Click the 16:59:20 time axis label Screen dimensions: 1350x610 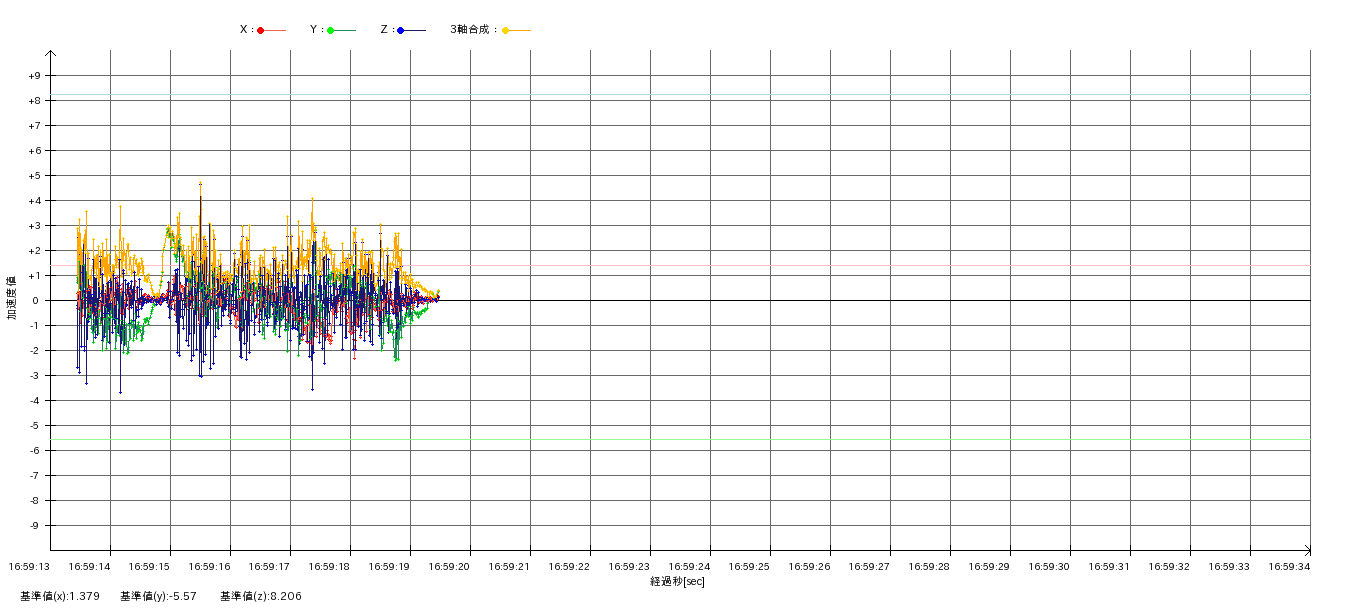(x=449, y=566)
